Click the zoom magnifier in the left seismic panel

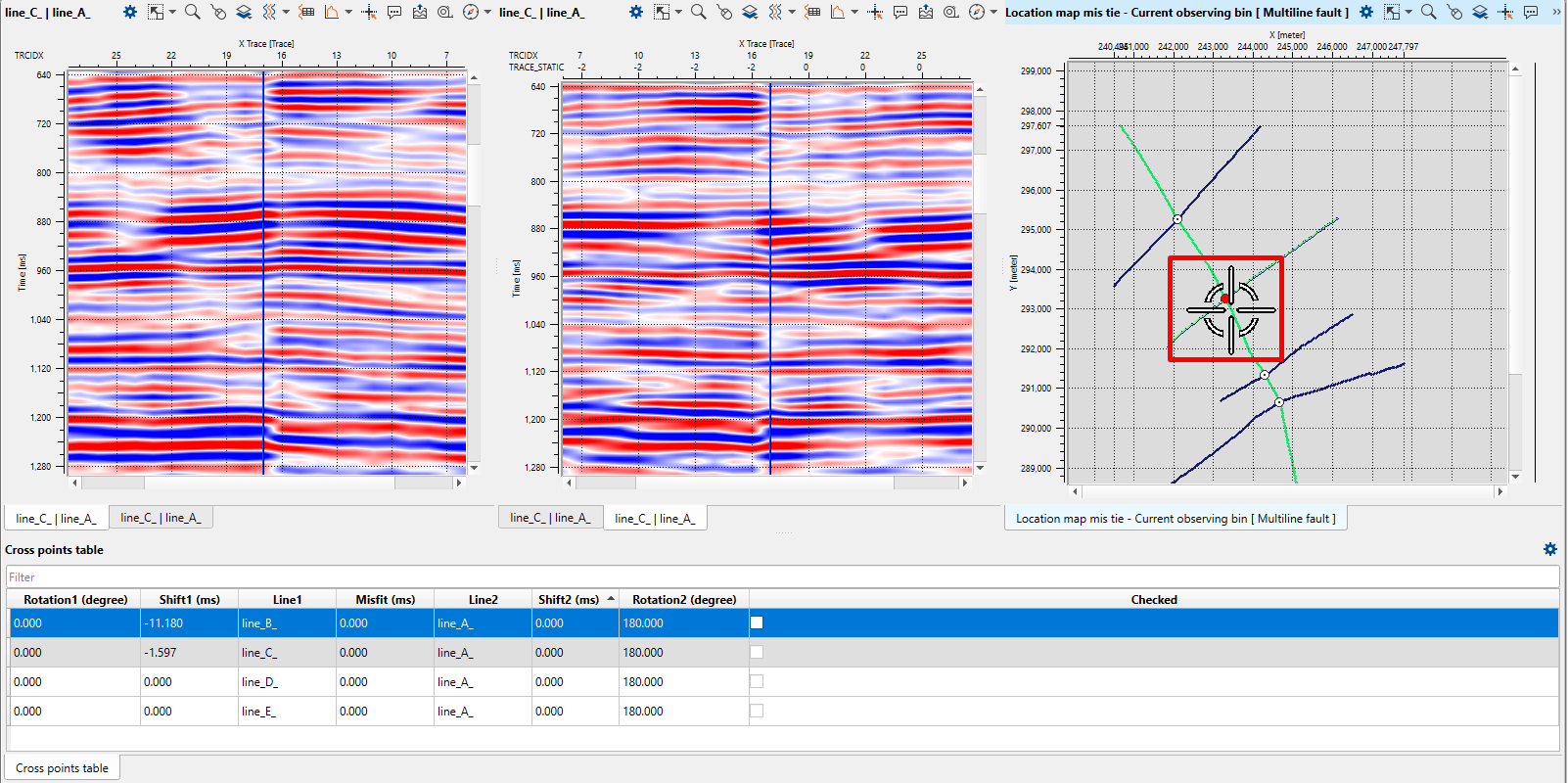tap(193, 12)
